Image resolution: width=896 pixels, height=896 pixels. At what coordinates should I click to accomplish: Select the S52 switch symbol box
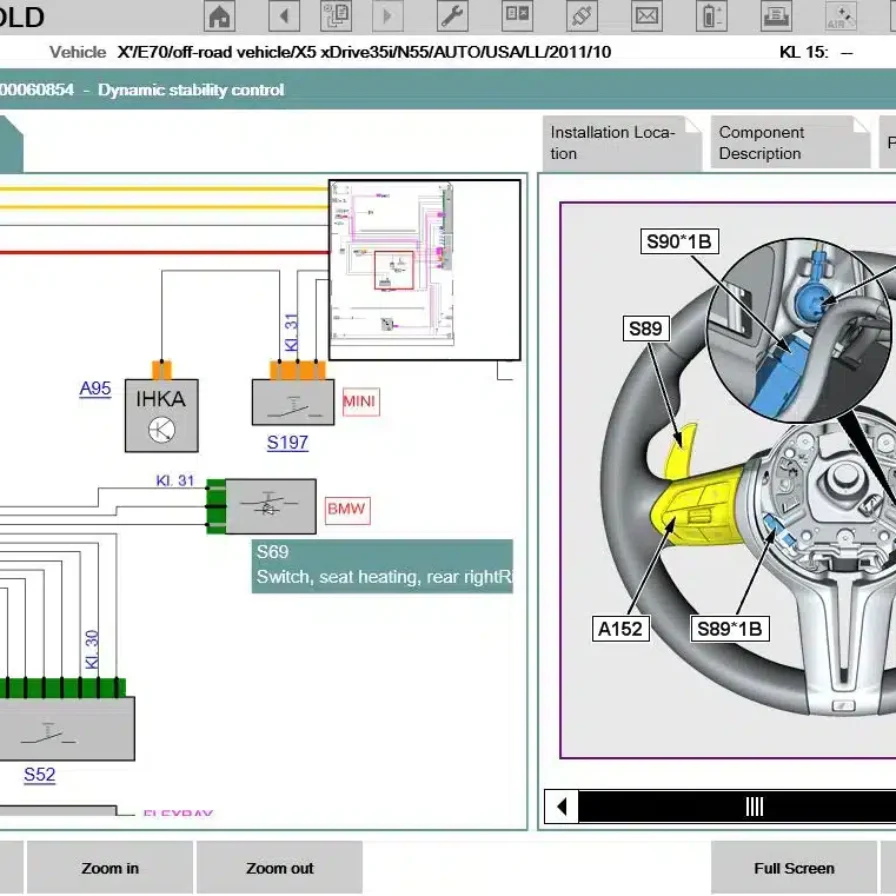click(67, 729)
